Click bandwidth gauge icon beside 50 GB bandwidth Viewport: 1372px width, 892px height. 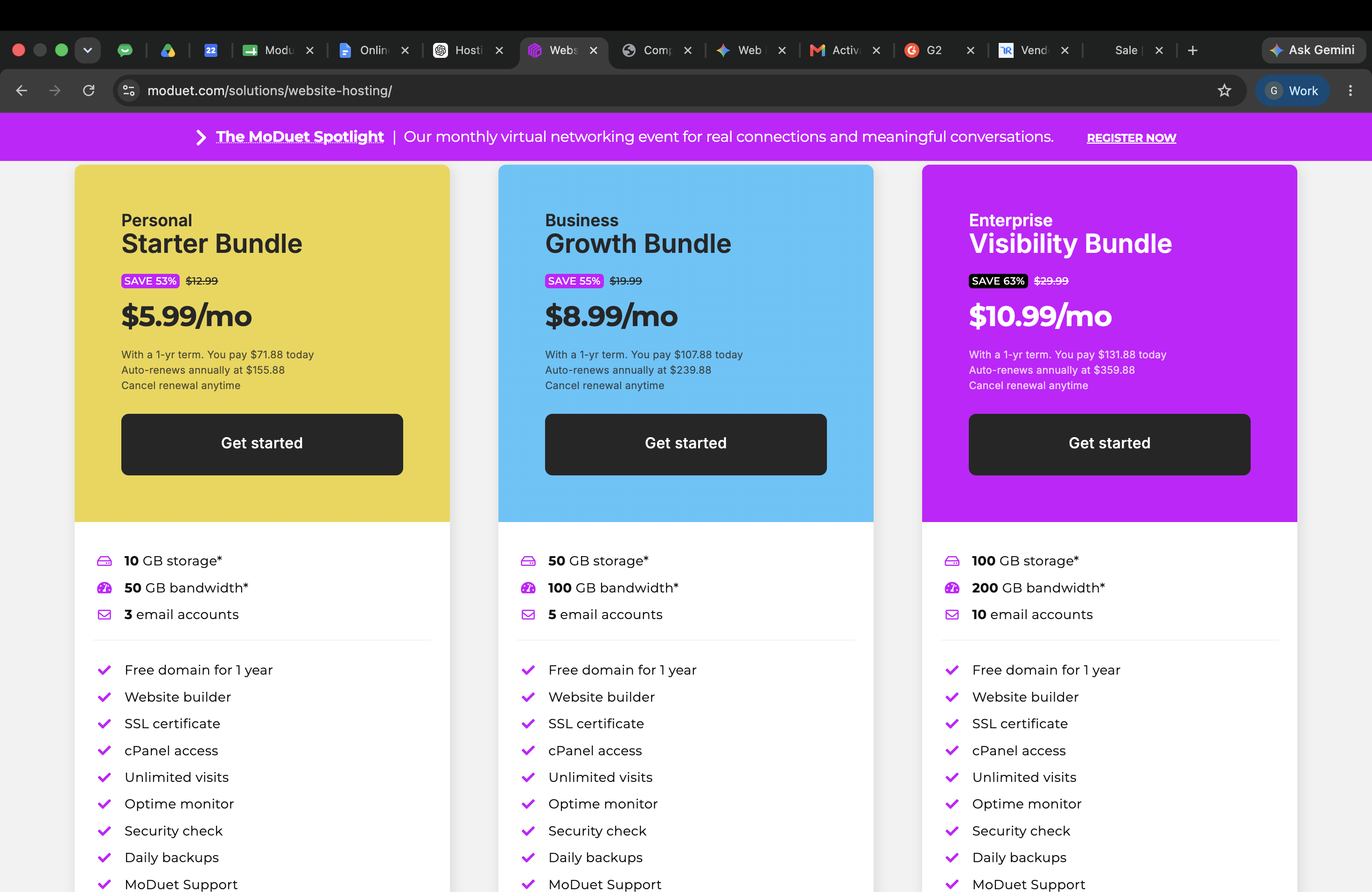tap(105, 588)
